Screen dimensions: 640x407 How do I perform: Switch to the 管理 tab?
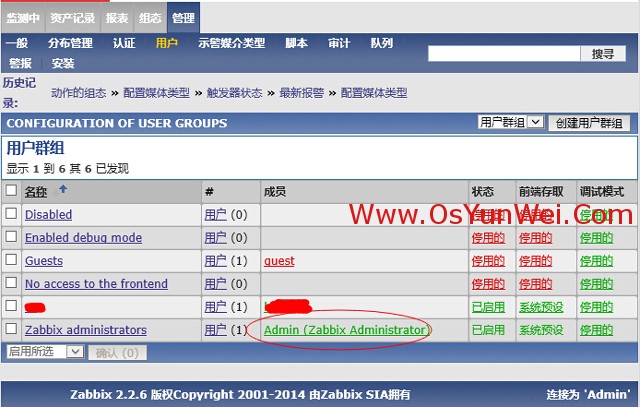pyautogui.click(x=183, y=18)
